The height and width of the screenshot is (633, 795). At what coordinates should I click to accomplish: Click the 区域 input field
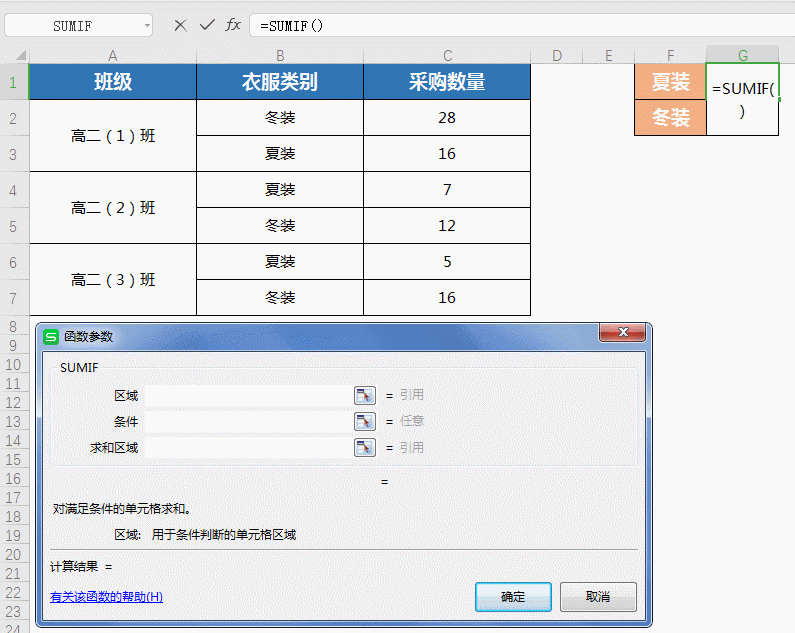coord(248,395)
